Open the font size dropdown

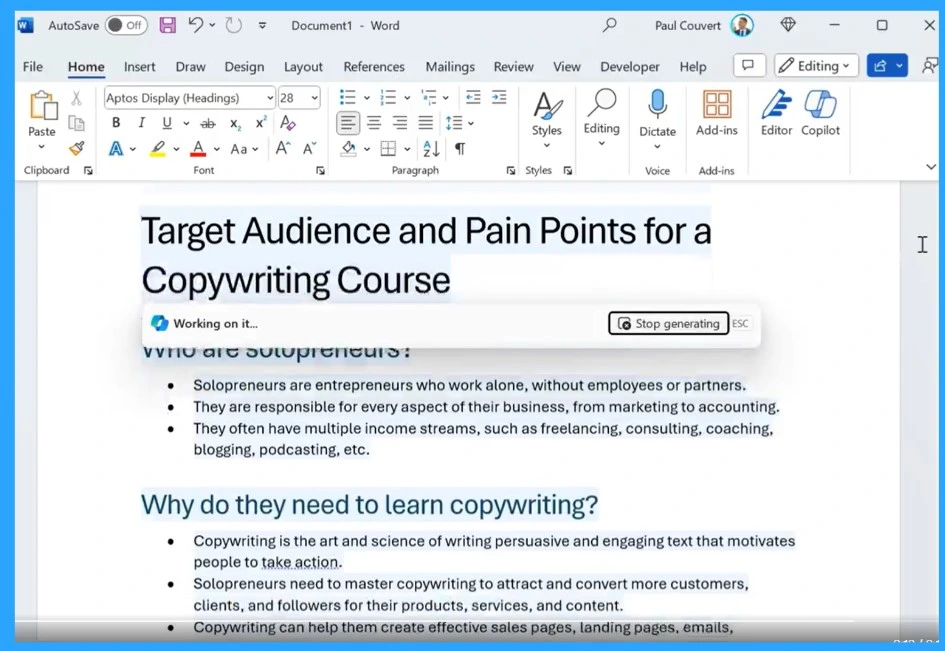314,98
